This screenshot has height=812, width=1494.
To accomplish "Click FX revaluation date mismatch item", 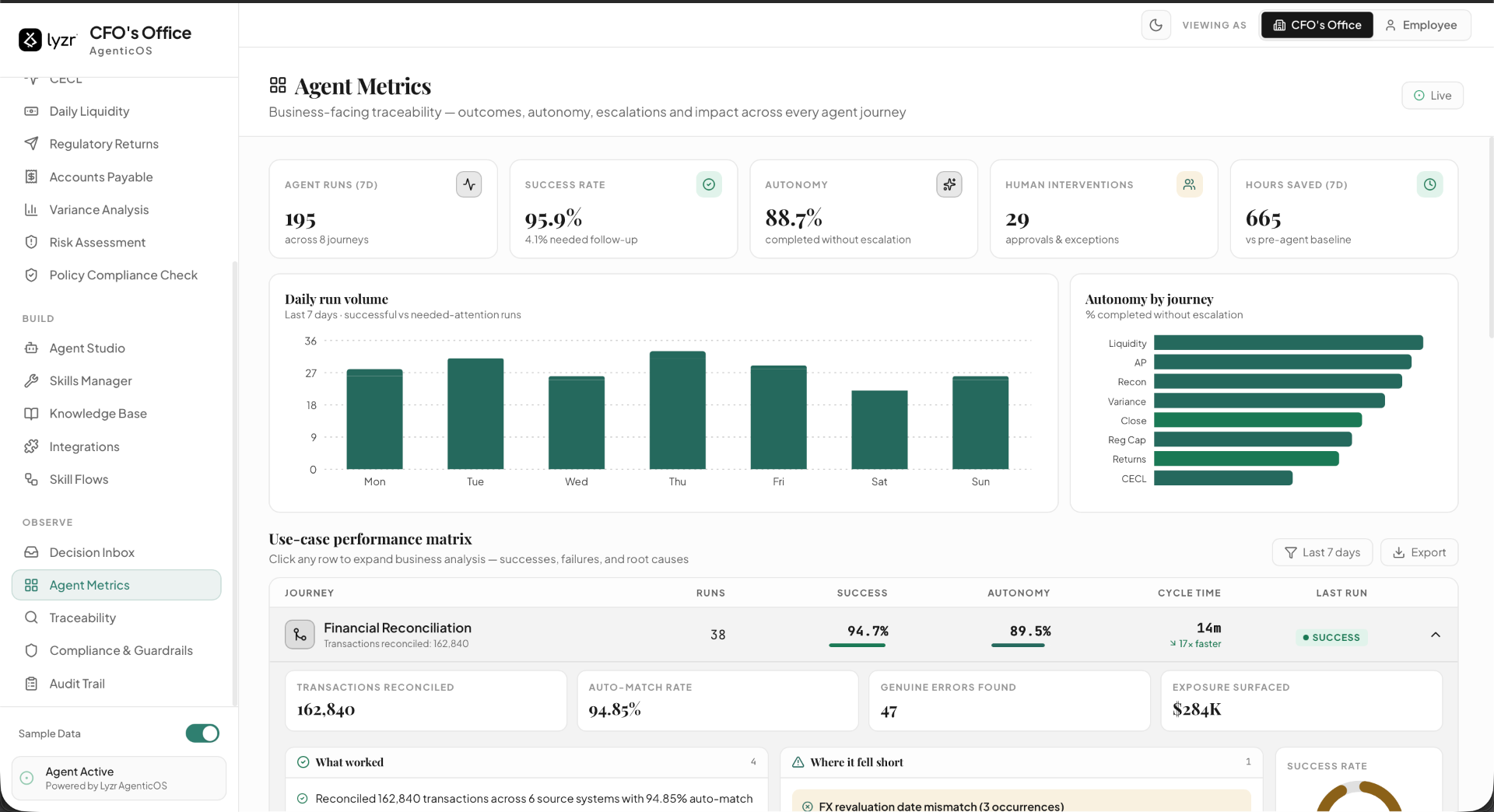I will 1021,802.
